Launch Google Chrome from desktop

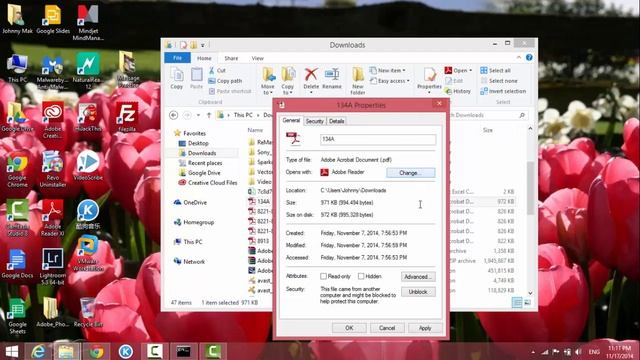point(17,169)
